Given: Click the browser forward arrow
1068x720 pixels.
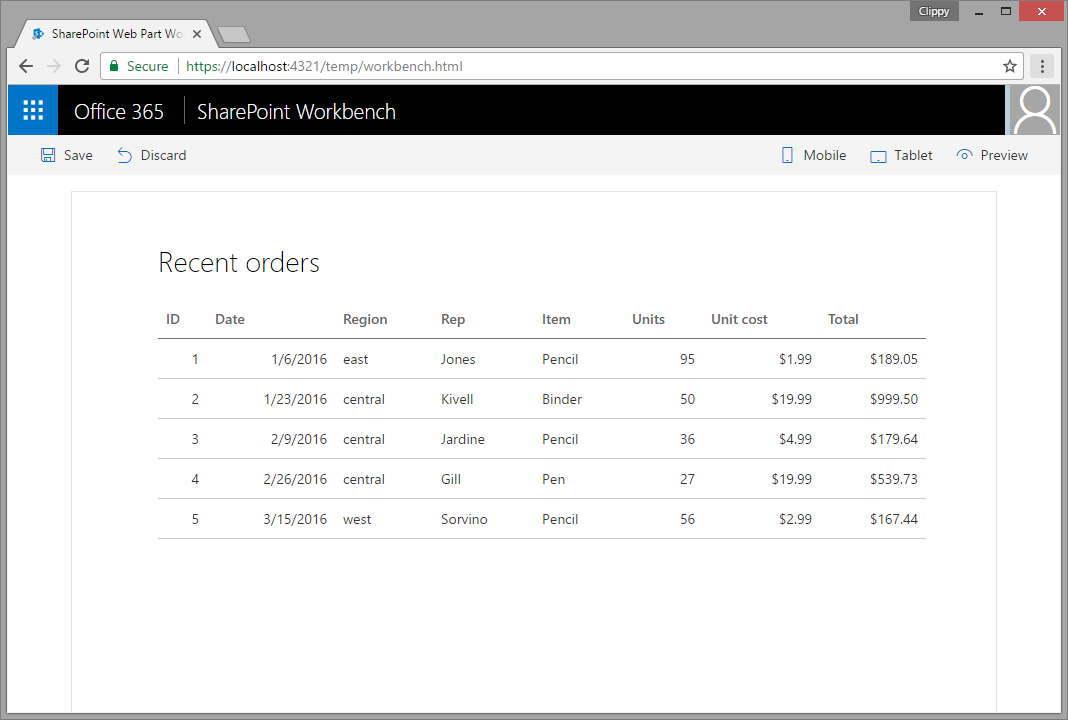Looking at the screenshot, I should [54, 66].
